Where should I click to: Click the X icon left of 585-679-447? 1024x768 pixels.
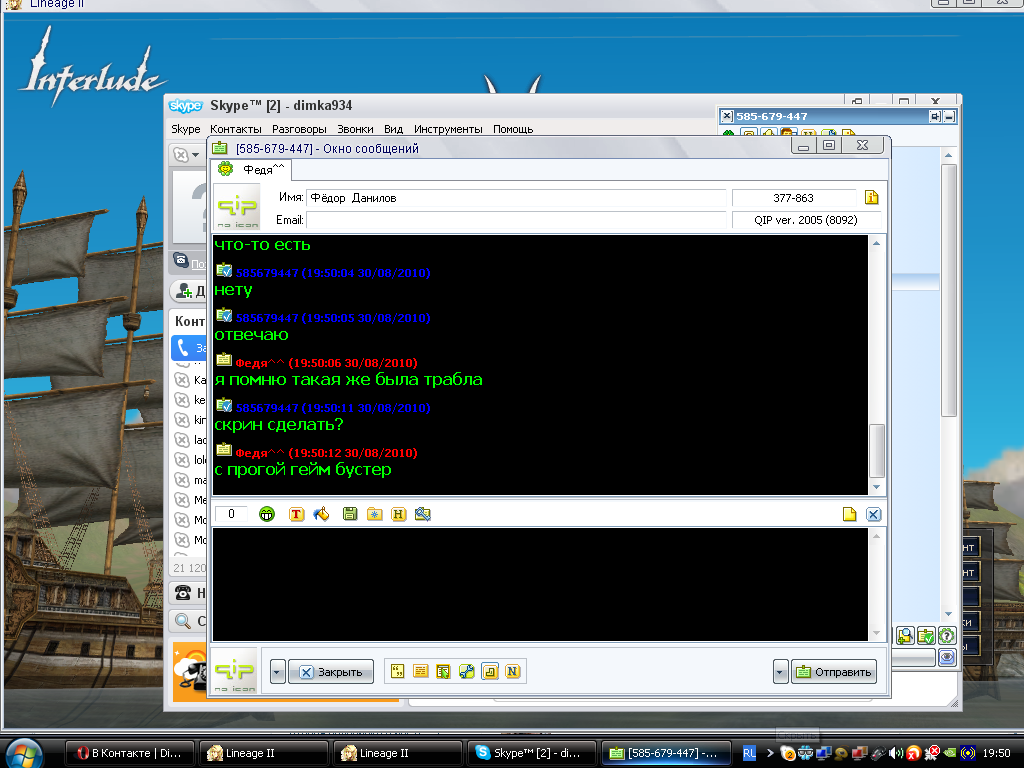[x=727, y=116]
